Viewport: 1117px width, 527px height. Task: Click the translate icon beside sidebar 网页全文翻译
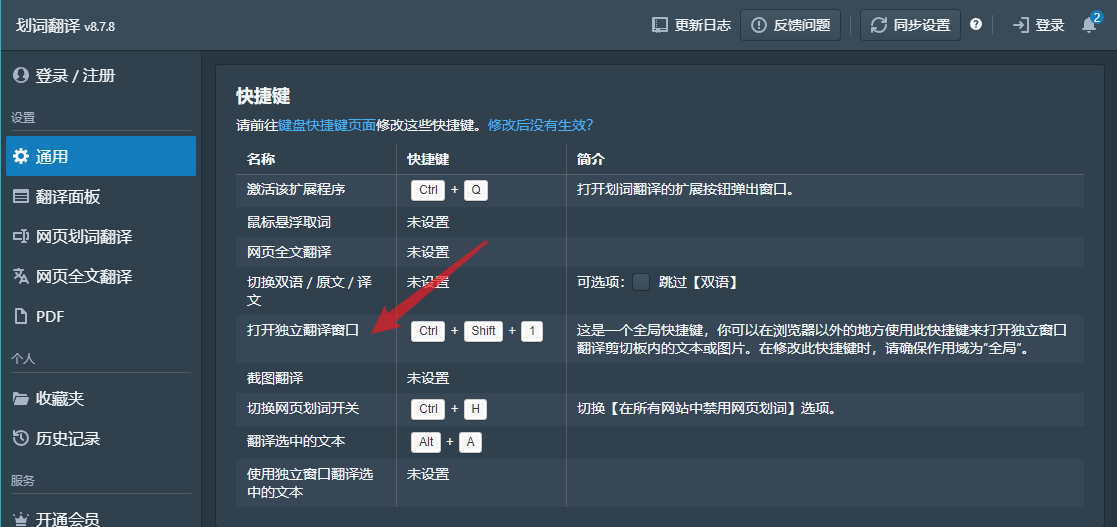tap(21, 276)
